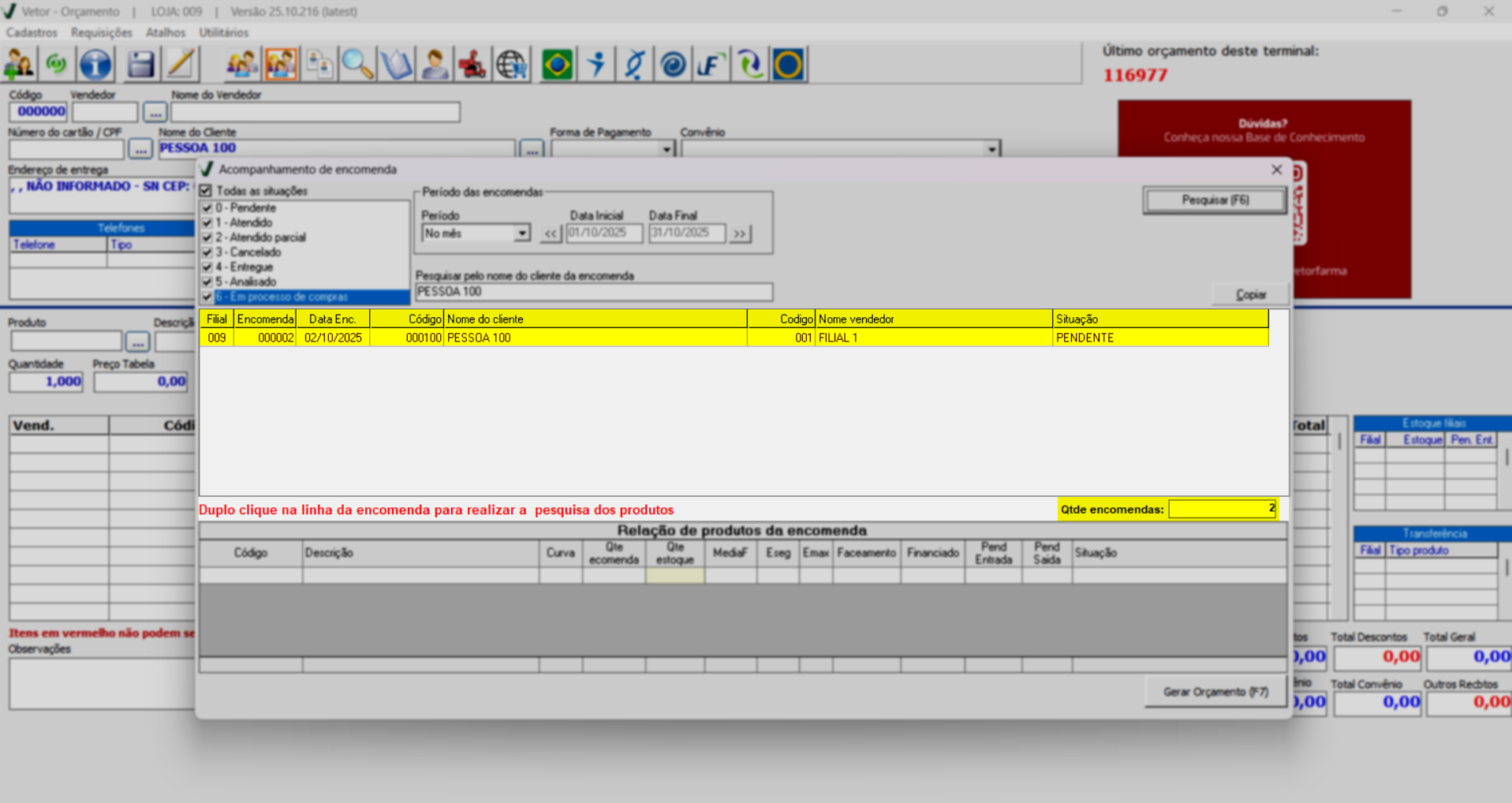This screenshot has height=803, width=1512.
Task: Open the Utilitários menu
Action: [x=223, y=32]
